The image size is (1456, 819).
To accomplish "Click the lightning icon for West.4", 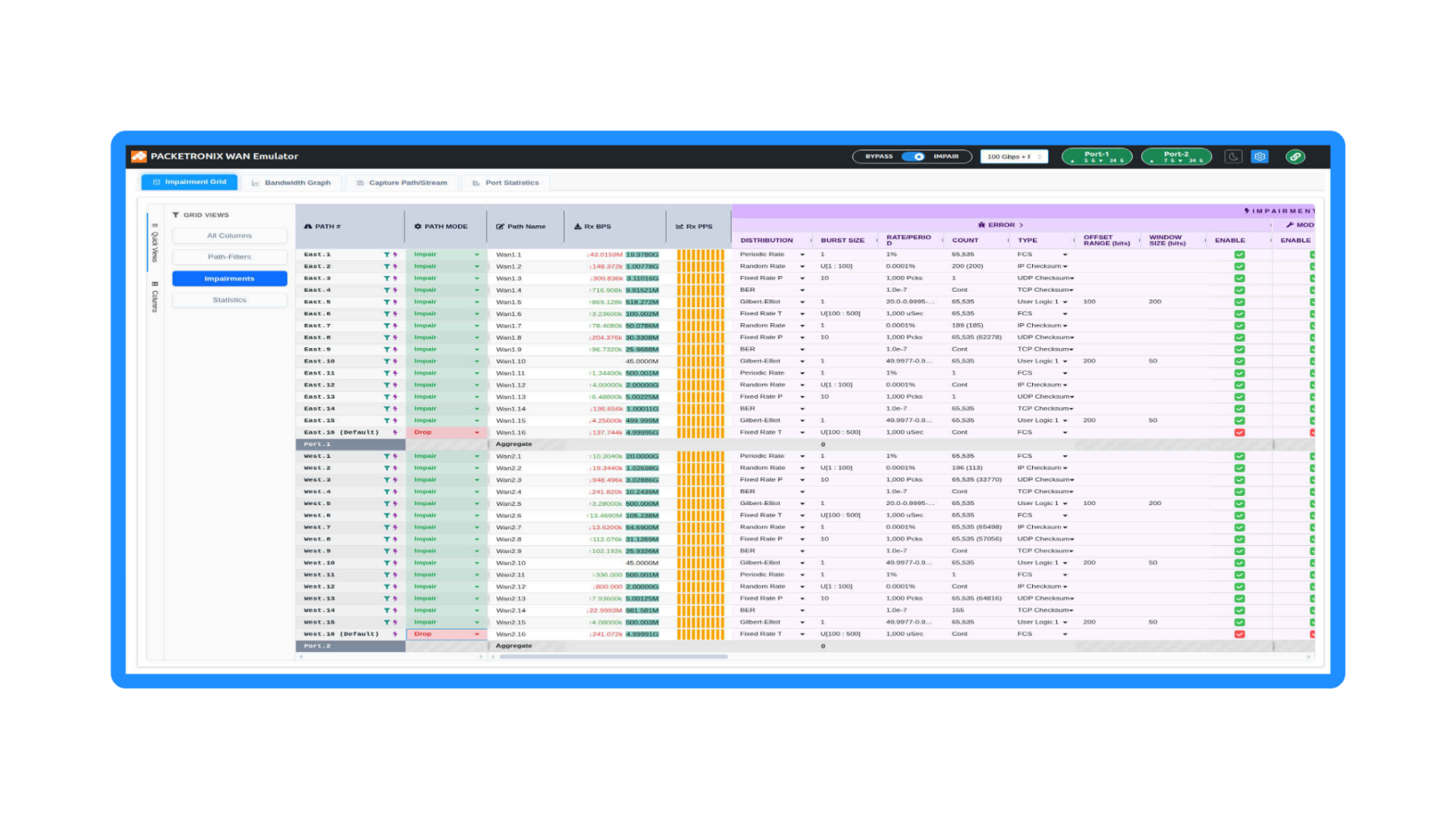I will [x=395, y=492].
